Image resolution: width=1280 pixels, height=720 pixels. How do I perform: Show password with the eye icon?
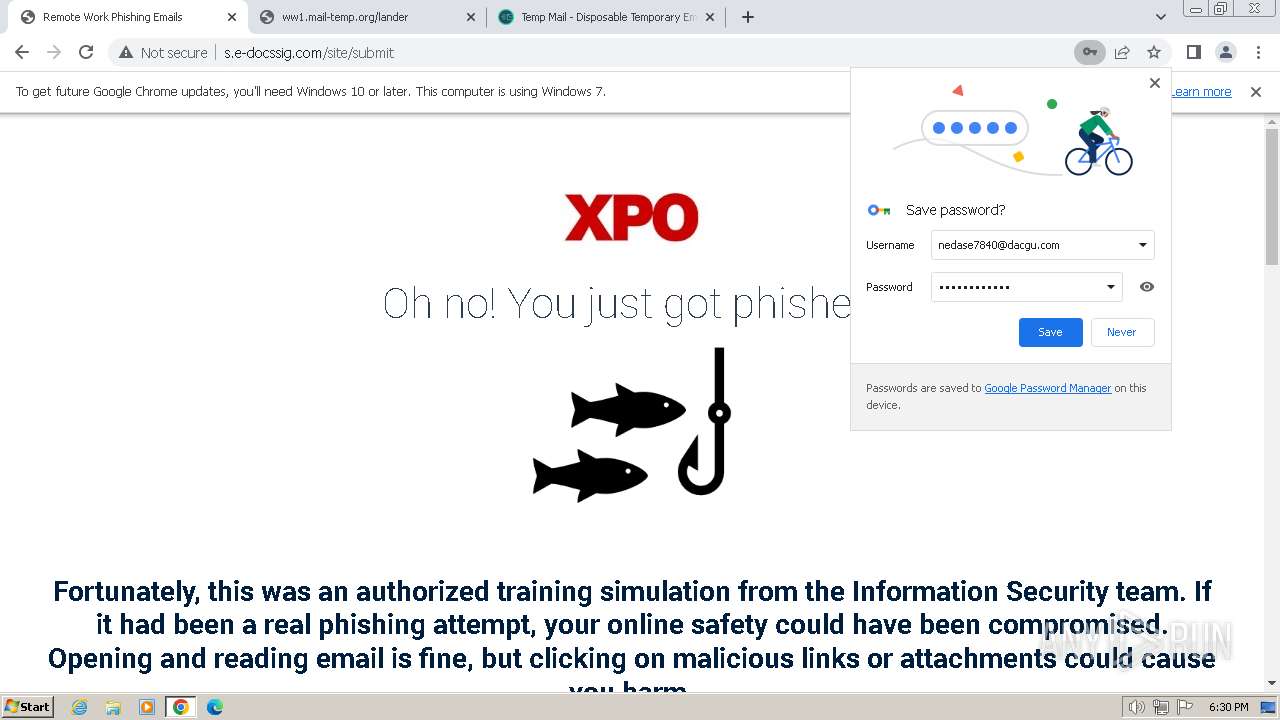(x=1147, y=287)
